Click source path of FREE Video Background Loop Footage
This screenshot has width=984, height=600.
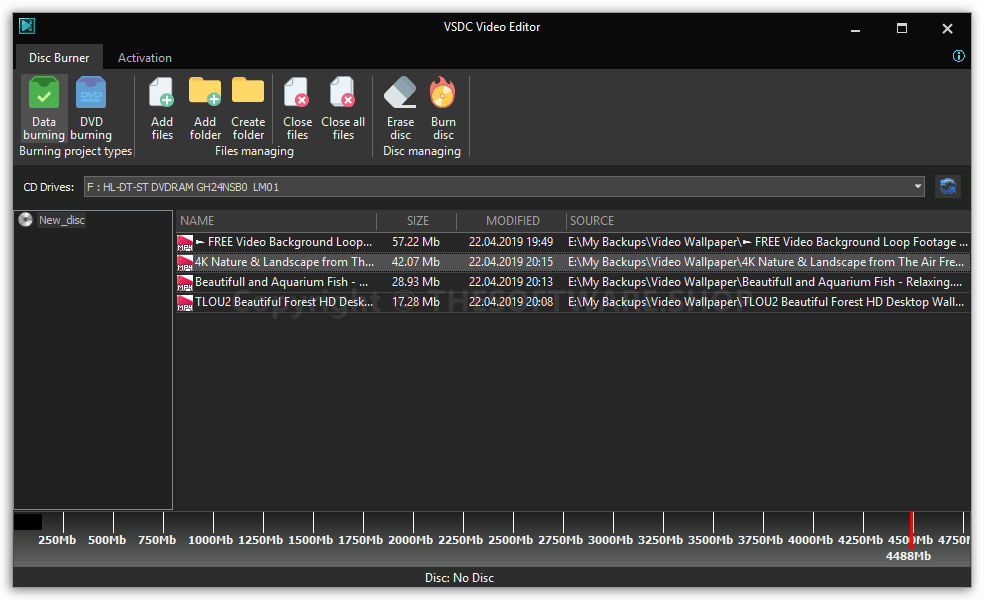point(768,242)
